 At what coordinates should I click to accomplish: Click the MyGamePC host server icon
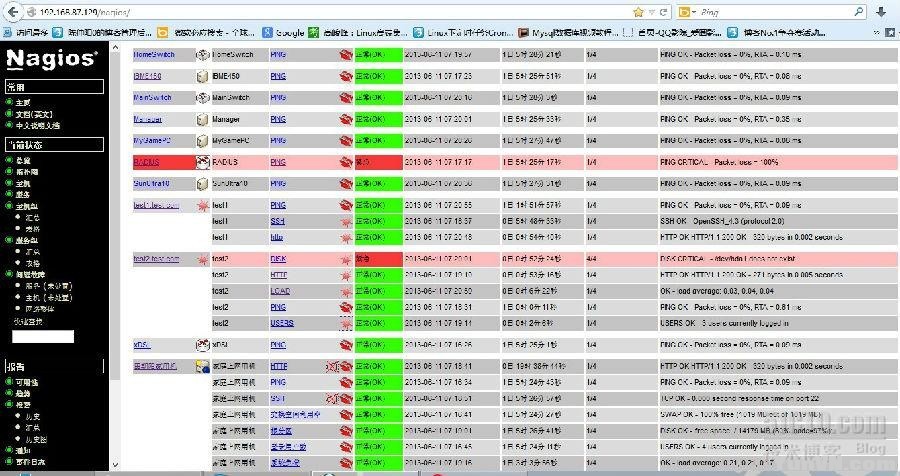pos(202,141)
